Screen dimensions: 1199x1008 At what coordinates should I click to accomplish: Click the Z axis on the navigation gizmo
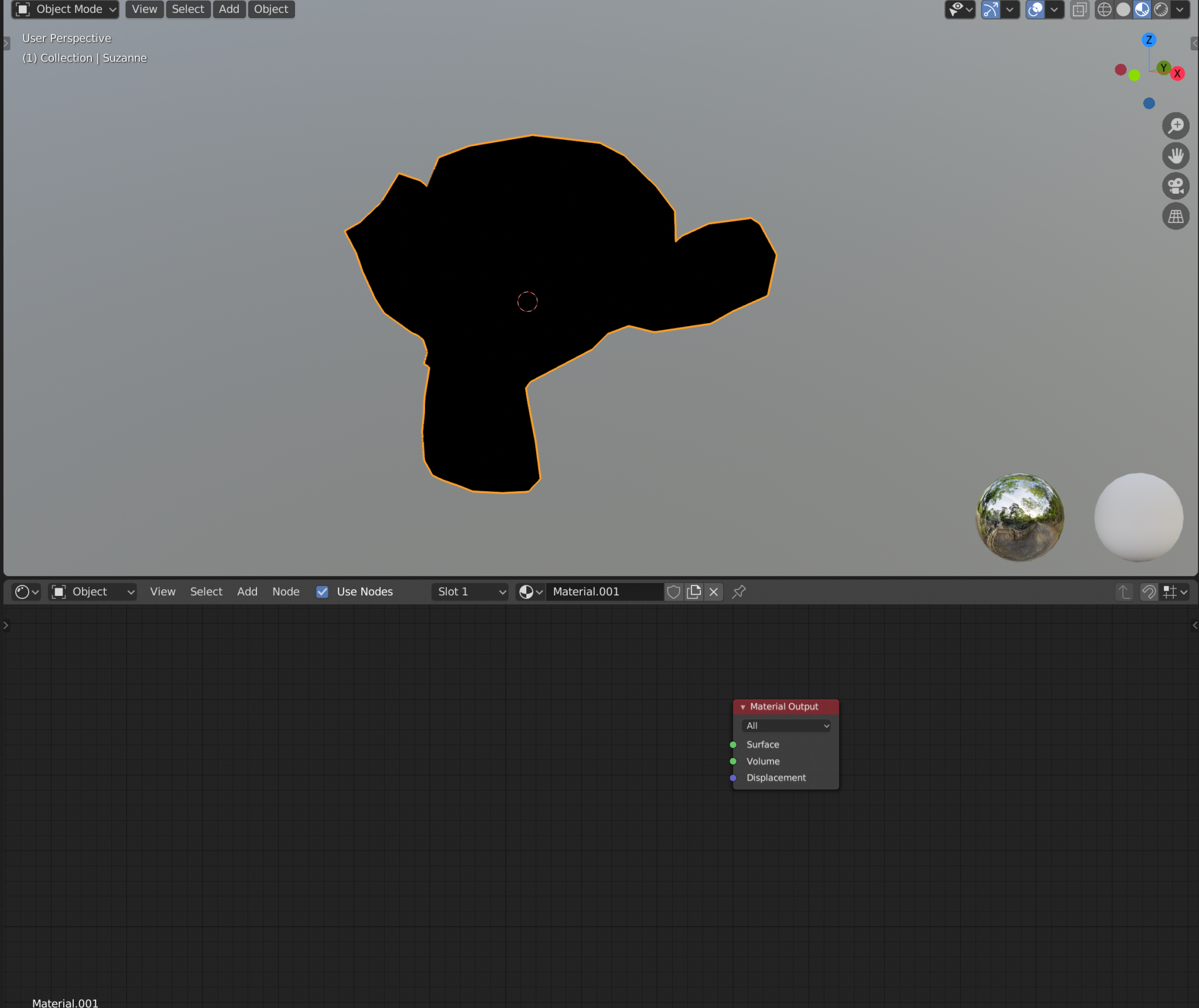coord(1149,40)
